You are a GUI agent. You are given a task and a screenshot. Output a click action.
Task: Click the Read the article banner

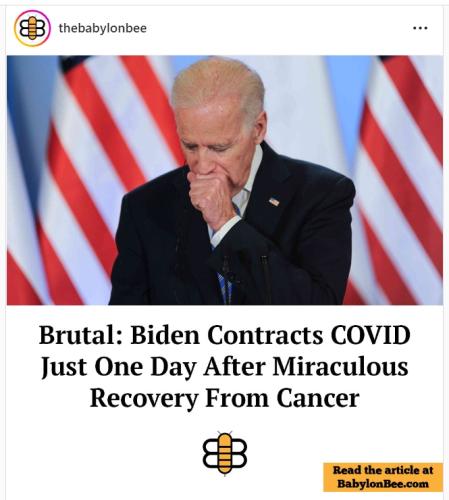pos(383,477)
